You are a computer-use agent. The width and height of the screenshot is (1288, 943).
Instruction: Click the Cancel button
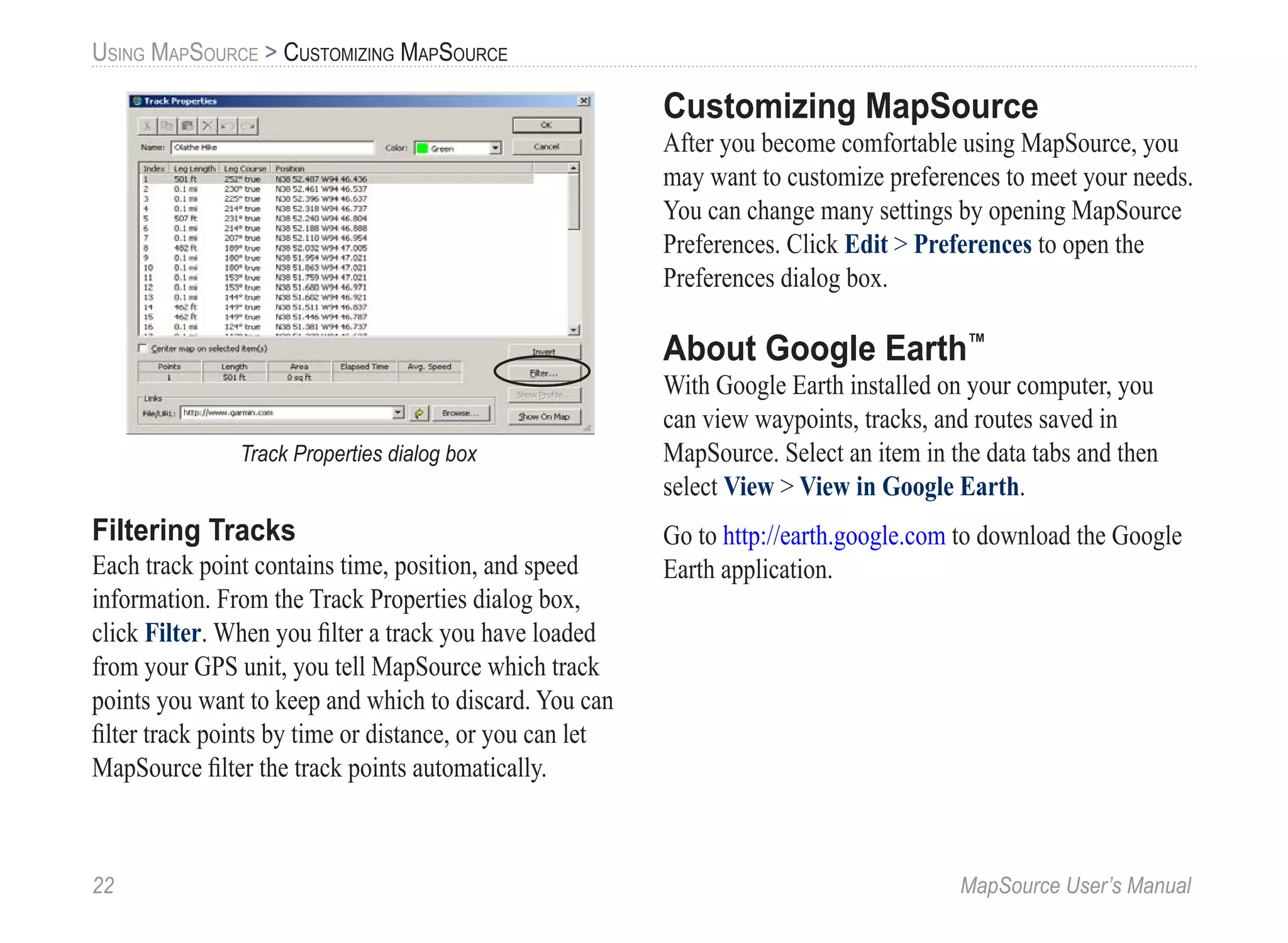[x=546, y=147]
